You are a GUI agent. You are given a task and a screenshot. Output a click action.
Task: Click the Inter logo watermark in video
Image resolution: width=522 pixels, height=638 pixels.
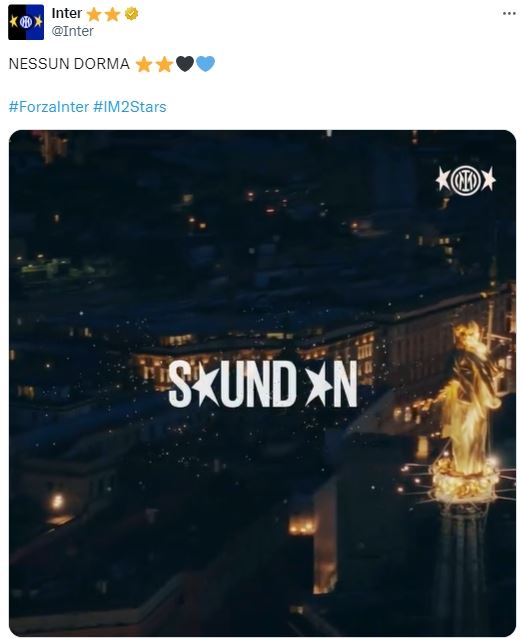click(x=465, y=180)
